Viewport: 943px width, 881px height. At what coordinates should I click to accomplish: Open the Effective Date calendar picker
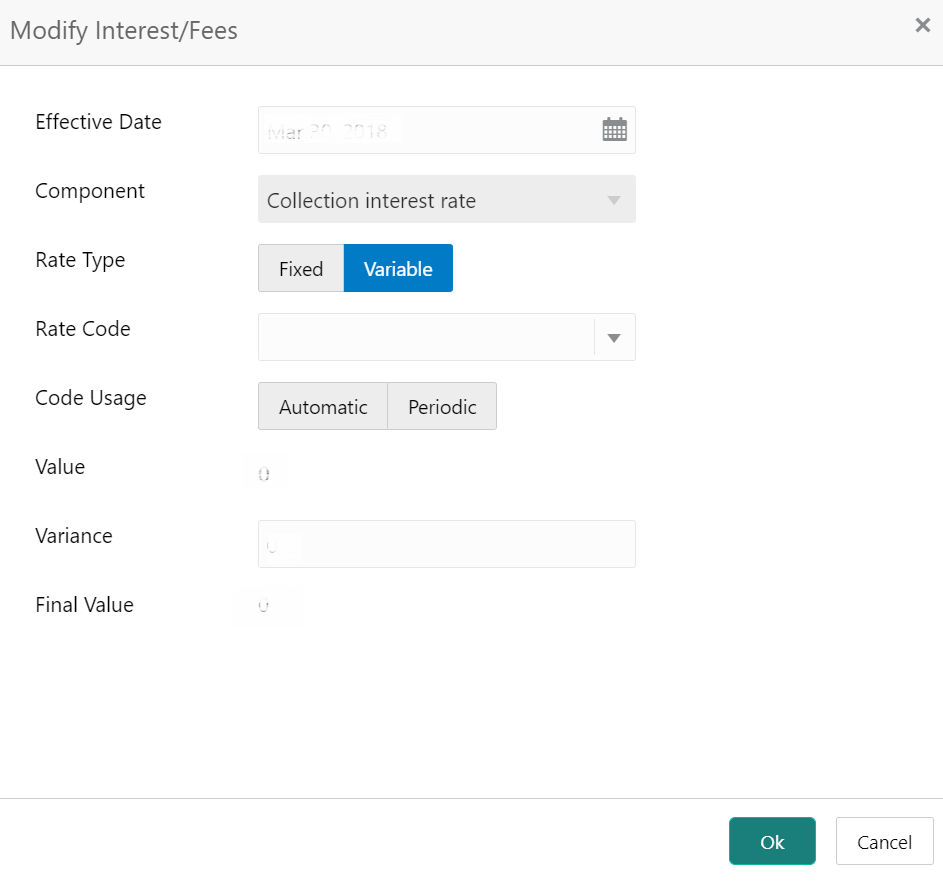click(614, 130)
